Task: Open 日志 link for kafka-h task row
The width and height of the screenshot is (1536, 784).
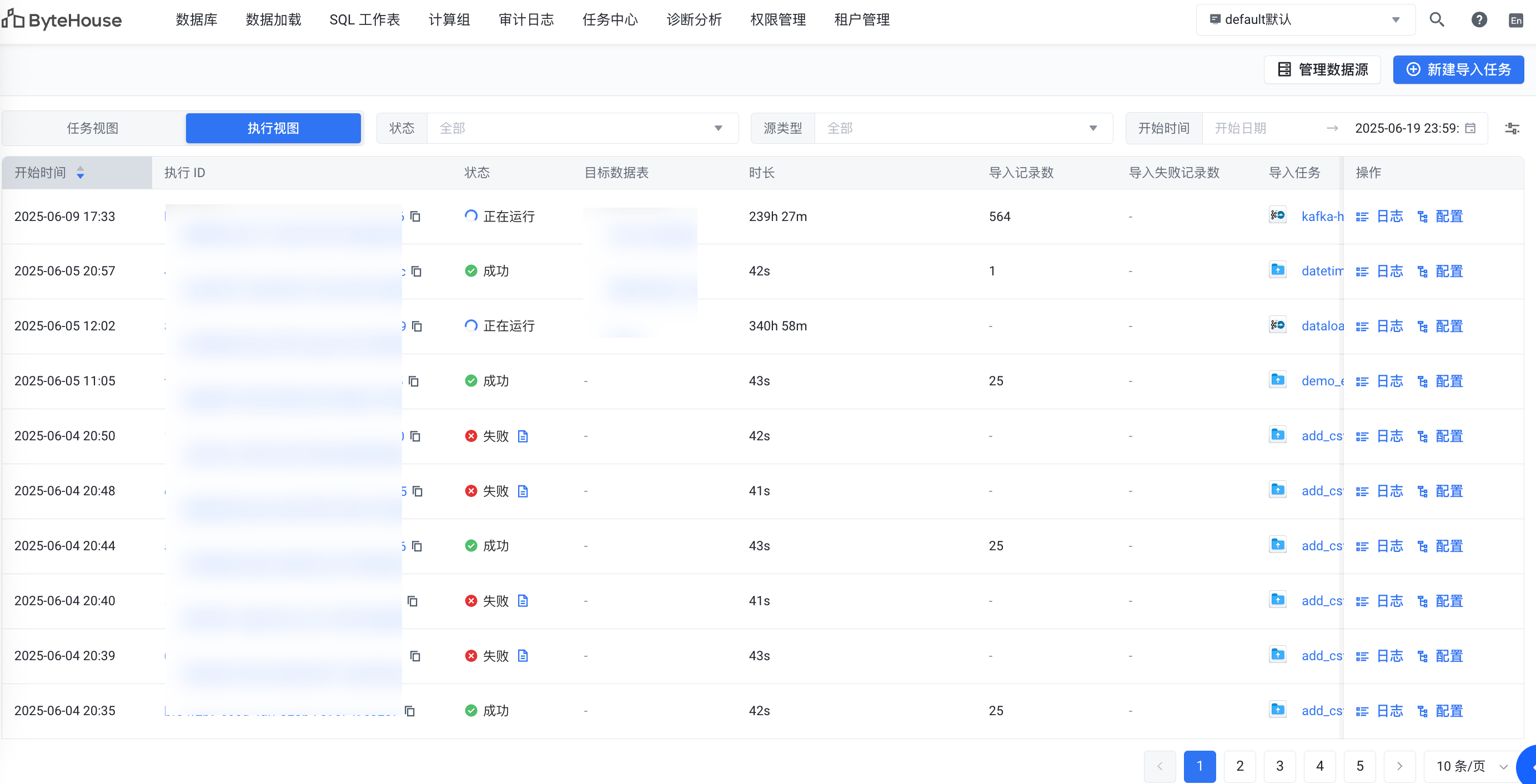Action: (x=1389, y=217)
